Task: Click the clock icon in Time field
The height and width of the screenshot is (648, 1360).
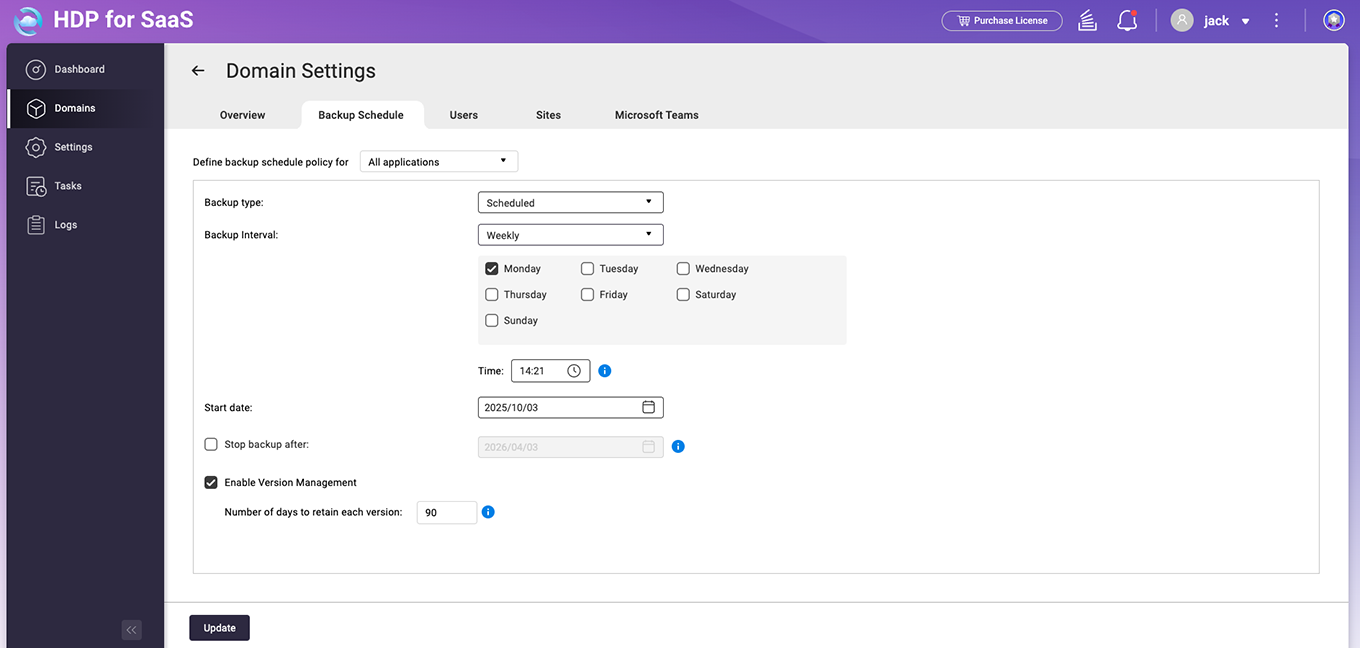Action: (574, 371)
